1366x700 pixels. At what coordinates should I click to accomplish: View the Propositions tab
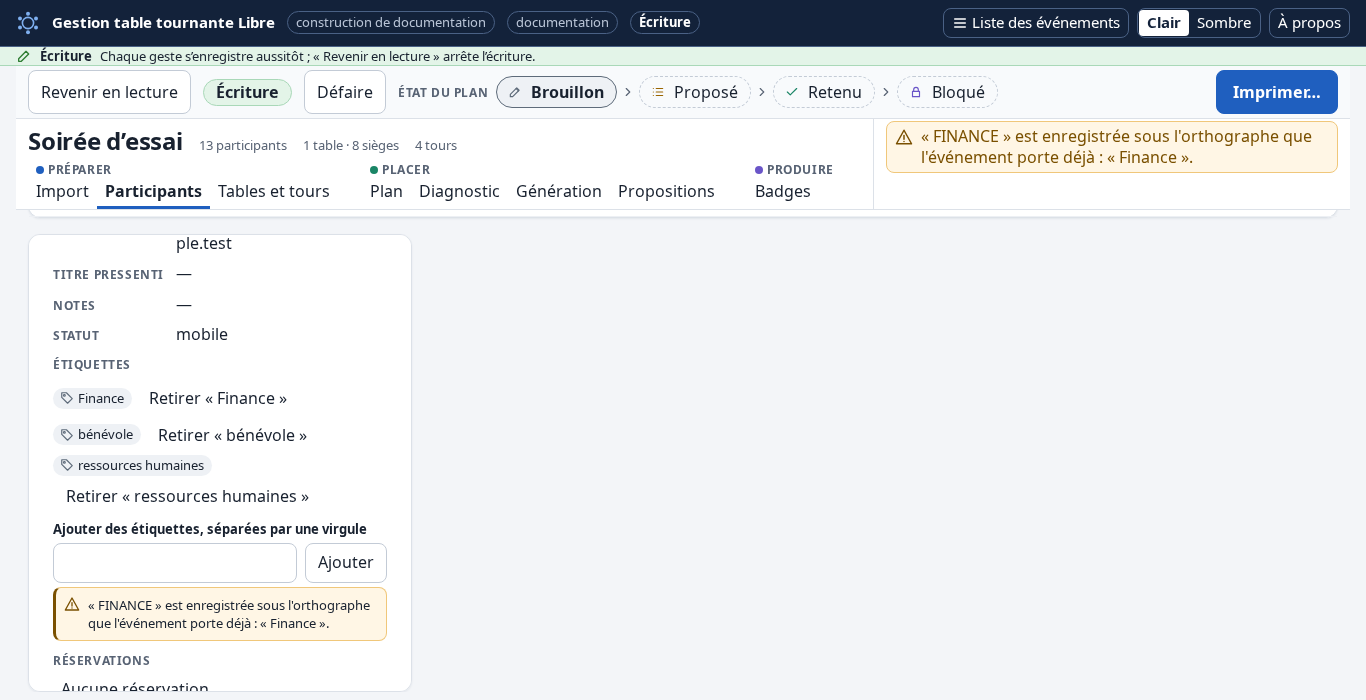click(666, 191)
